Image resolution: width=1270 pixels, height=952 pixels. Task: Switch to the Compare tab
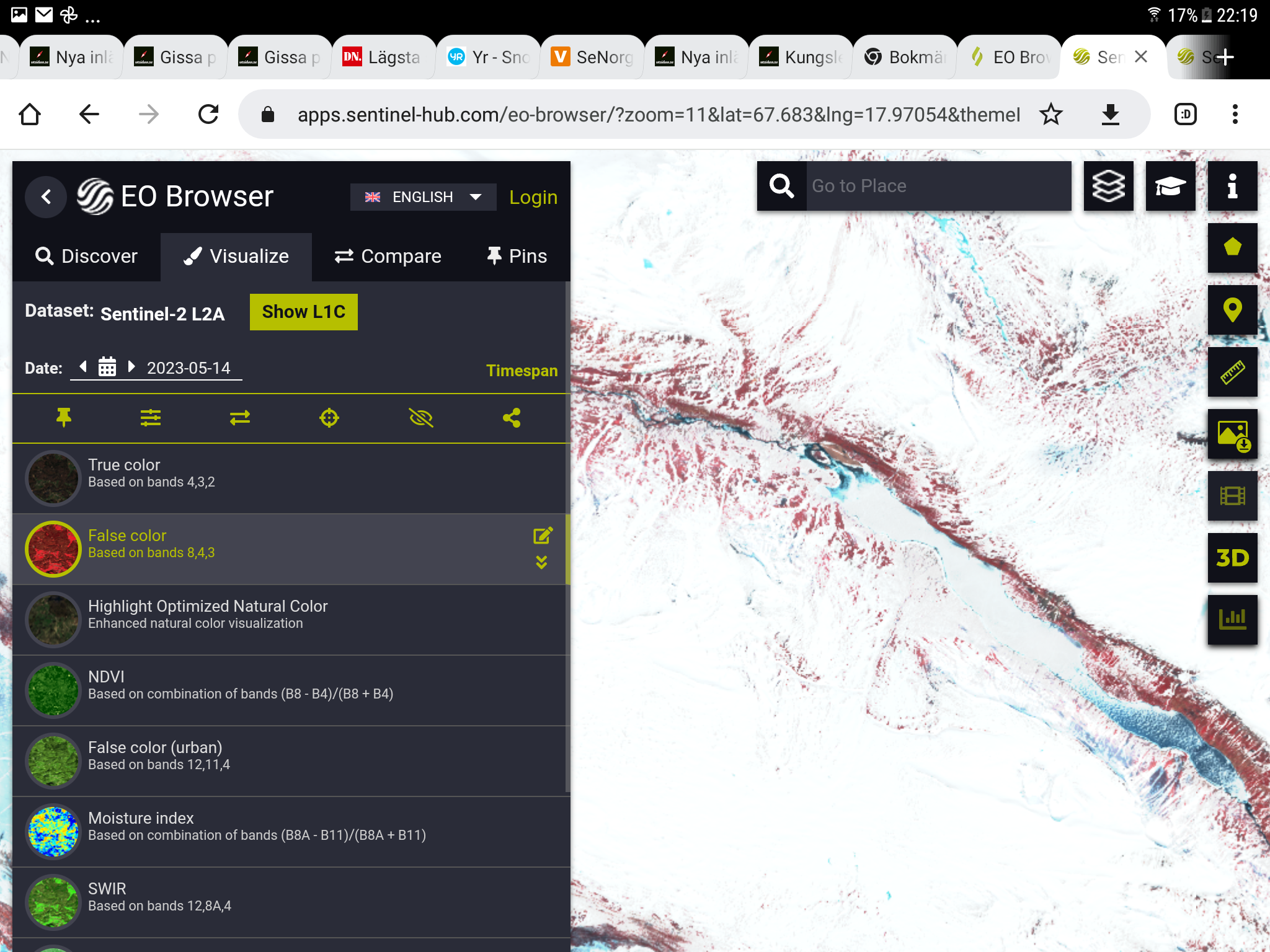point(388,256)
